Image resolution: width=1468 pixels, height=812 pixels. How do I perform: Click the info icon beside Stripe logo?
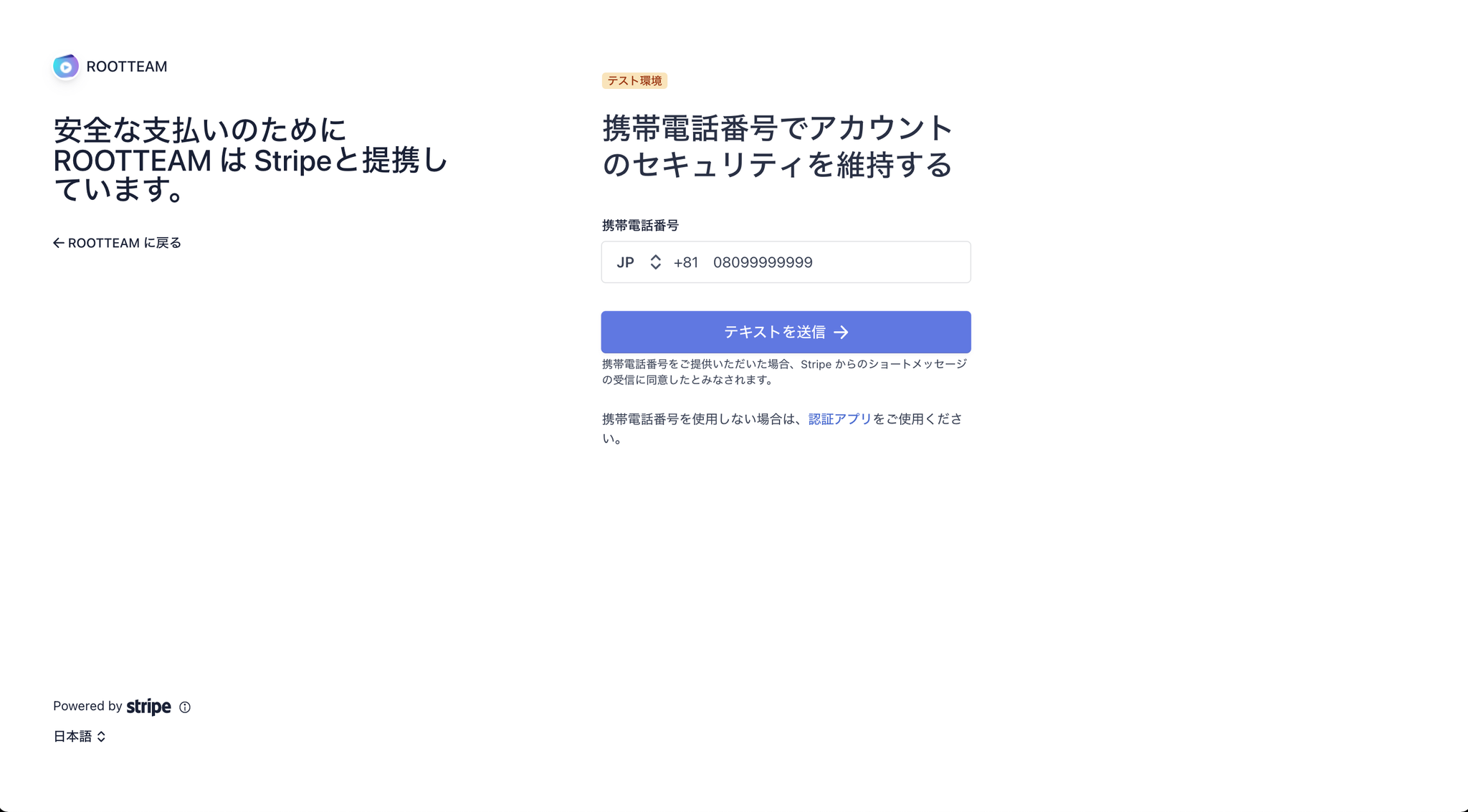point(185,707)
